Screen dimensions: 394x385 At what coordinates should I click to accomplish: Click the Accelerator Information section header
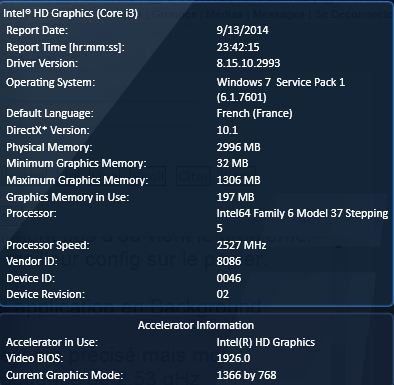click(x=196, y=325)
